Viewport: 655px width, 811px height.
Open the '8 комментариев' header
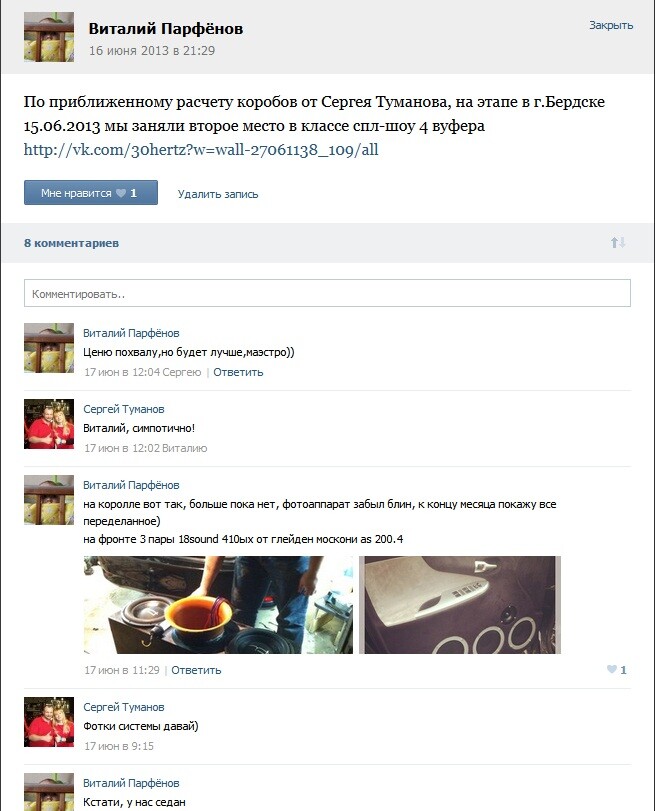tap(71, 243)
